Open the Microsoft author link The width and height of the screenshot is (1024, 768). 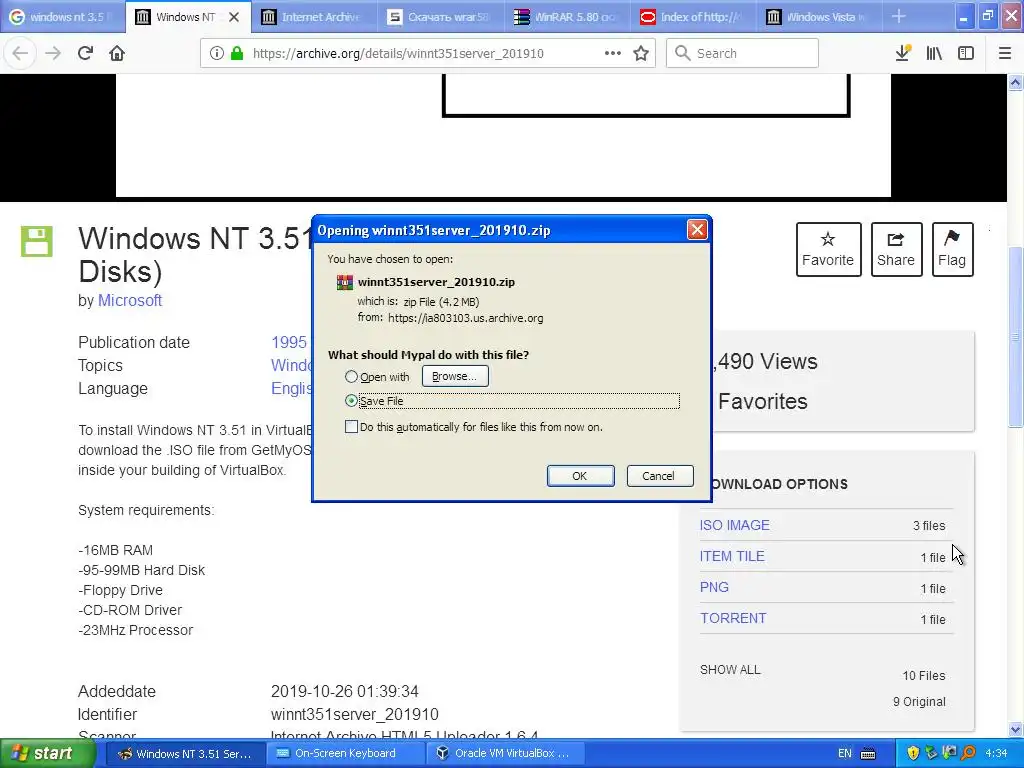[130, 300]
